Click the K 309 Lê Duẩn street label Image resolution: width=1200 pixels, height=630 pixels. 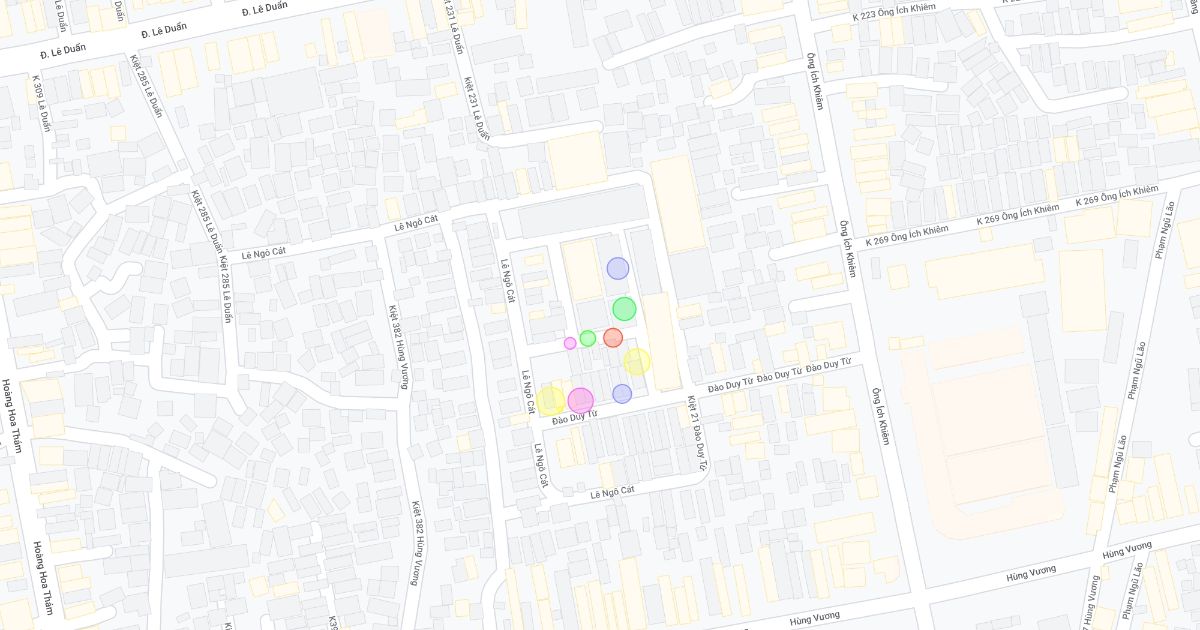41,106
